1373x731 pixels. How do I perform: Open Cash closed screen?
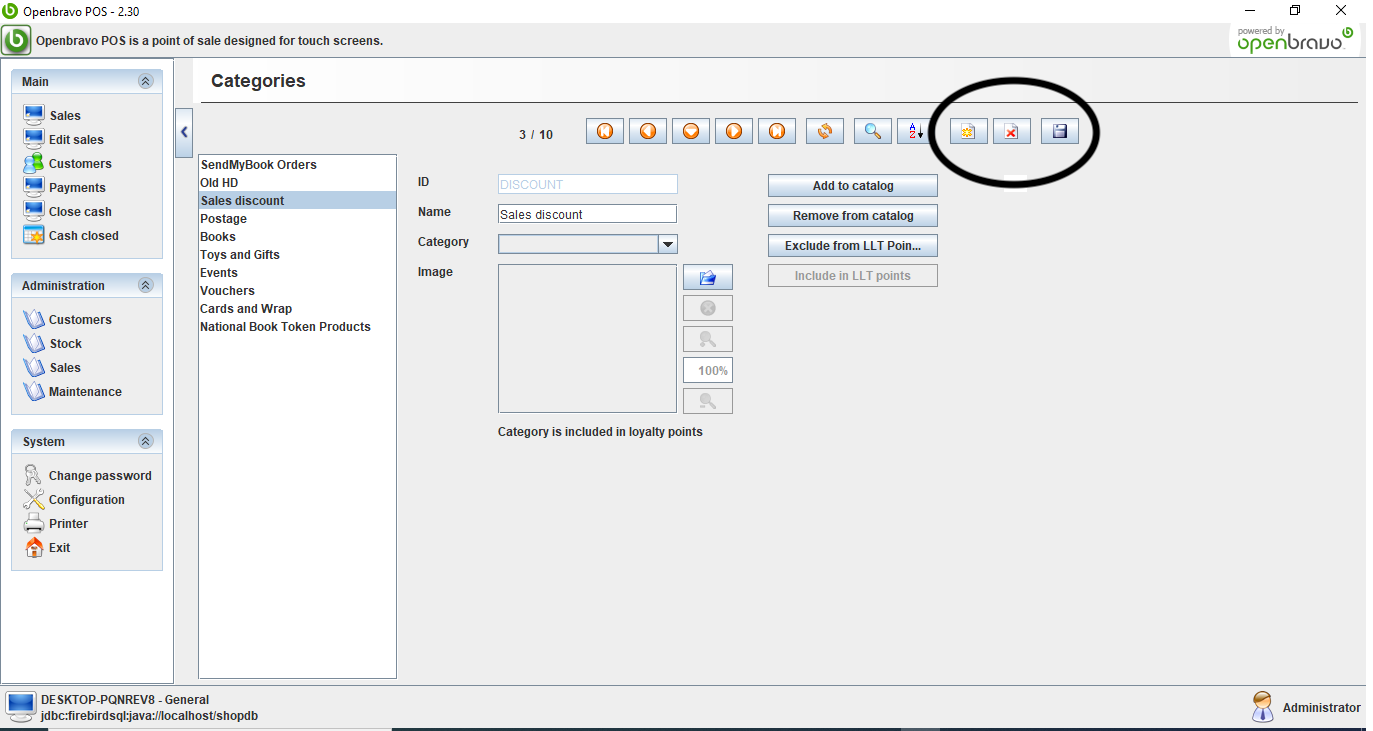click(71, 235)
